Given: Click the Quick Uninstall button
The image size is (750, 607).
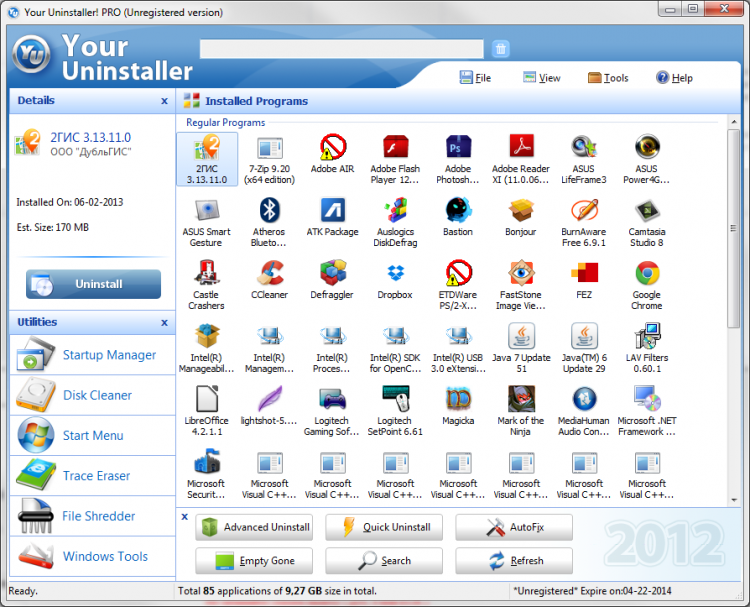Looking at the screenshot, I should coord(384,527).
